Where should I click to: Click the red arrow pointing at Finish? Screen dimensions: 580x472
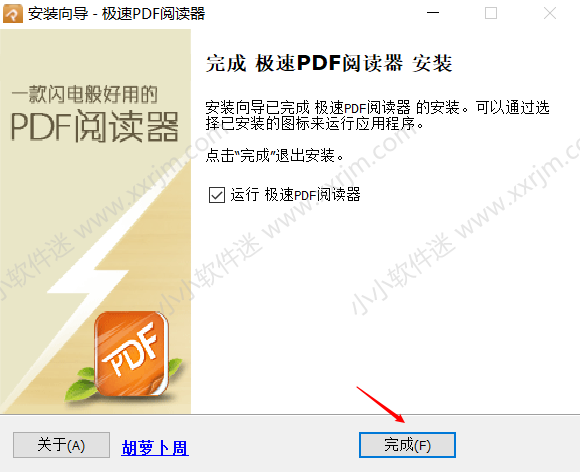[381, 405]
